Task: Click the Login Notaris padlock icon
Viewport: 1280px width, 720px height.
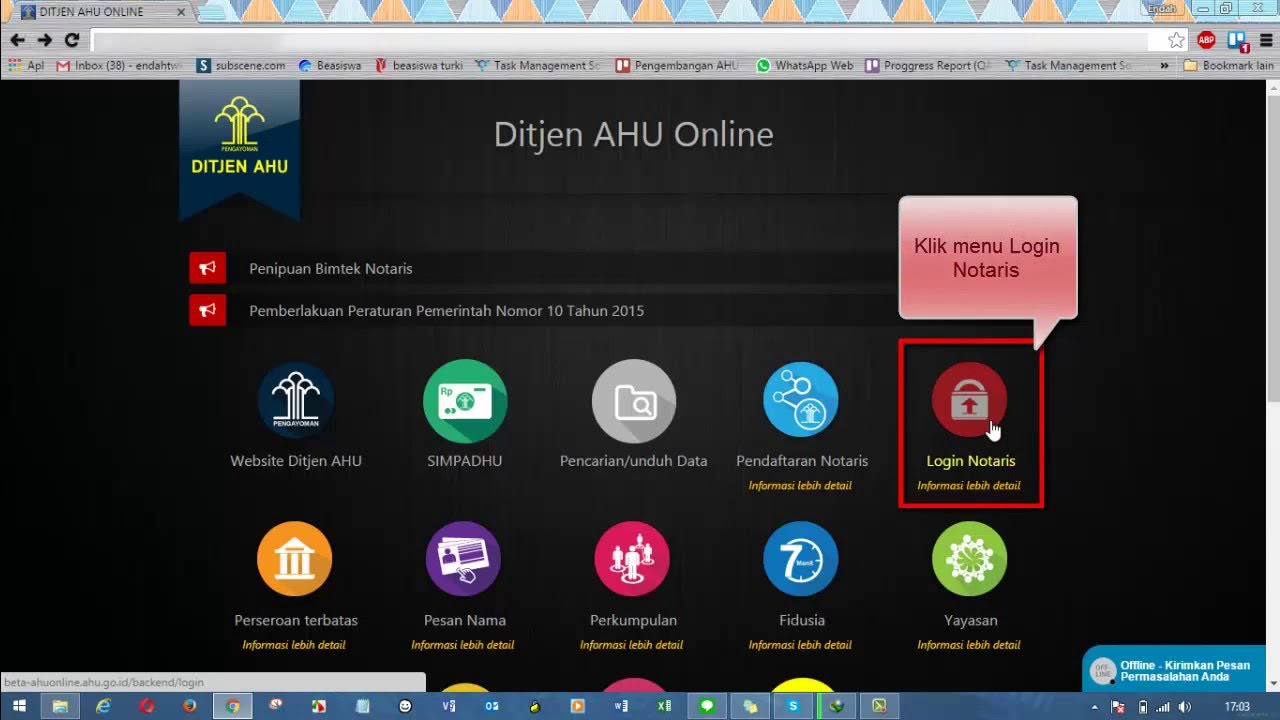Action: point(969,400)
